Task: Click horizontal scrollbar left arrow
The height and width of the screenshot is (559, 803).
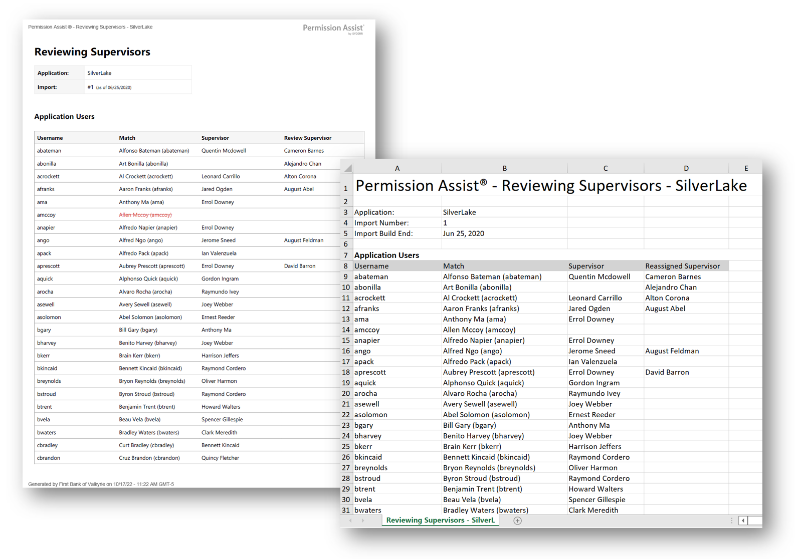Action: click(743, 520)
